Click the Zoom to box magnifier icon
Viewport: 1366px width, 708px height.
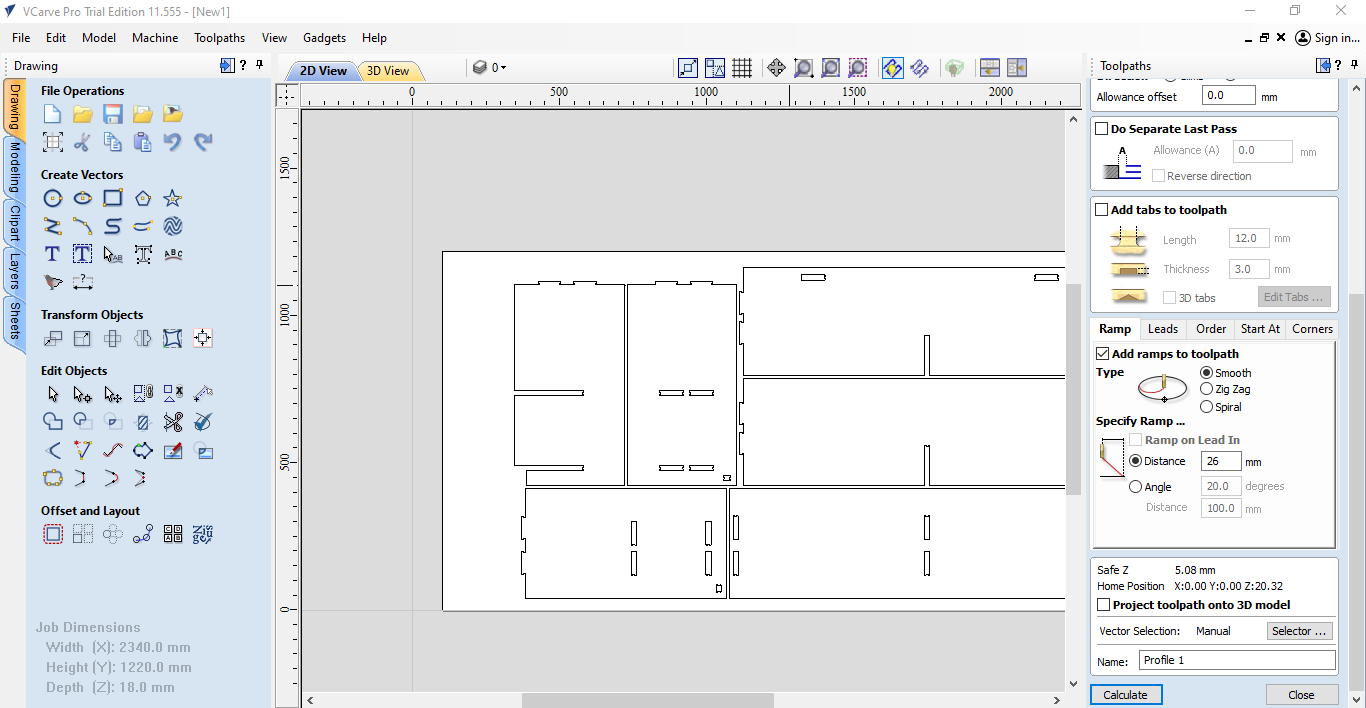click(803, 68)
